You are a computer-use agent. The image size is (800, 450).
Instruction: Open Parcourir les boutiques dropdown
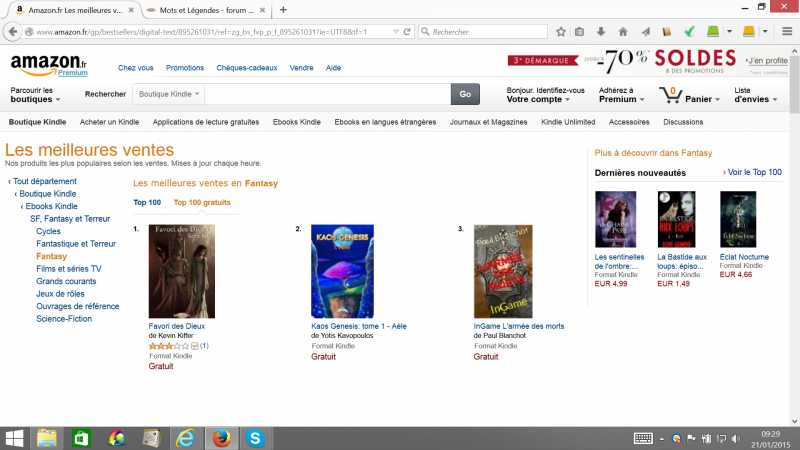click(35, 95)
